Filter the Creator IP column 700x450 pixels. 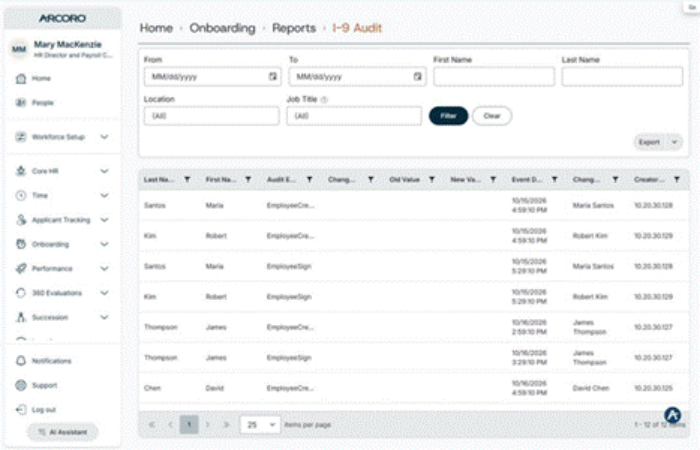pyautogui.click(x=677, y=179)
